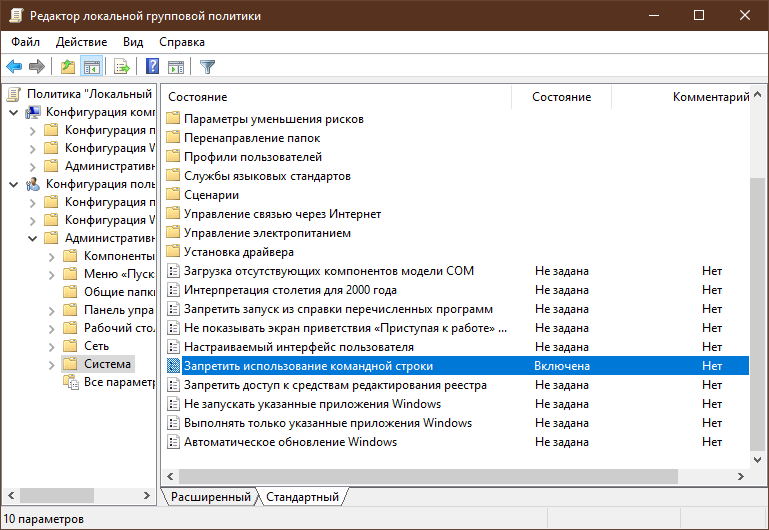The width and height of the screenshot is (769, 530).
Task: Click the setting icon of 'Интерпретация столетия для 2000 года'
Action: coord(173,290)
